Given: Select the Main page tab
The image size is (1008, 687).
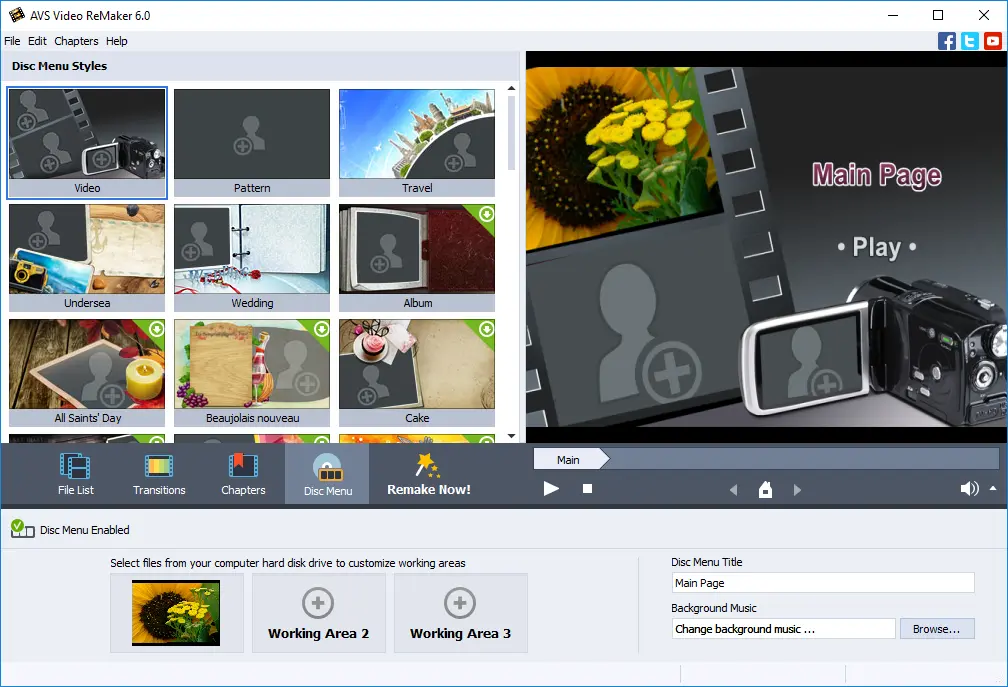Looking at the screenshot, I should pyautogui.click(x=570, y=459).
